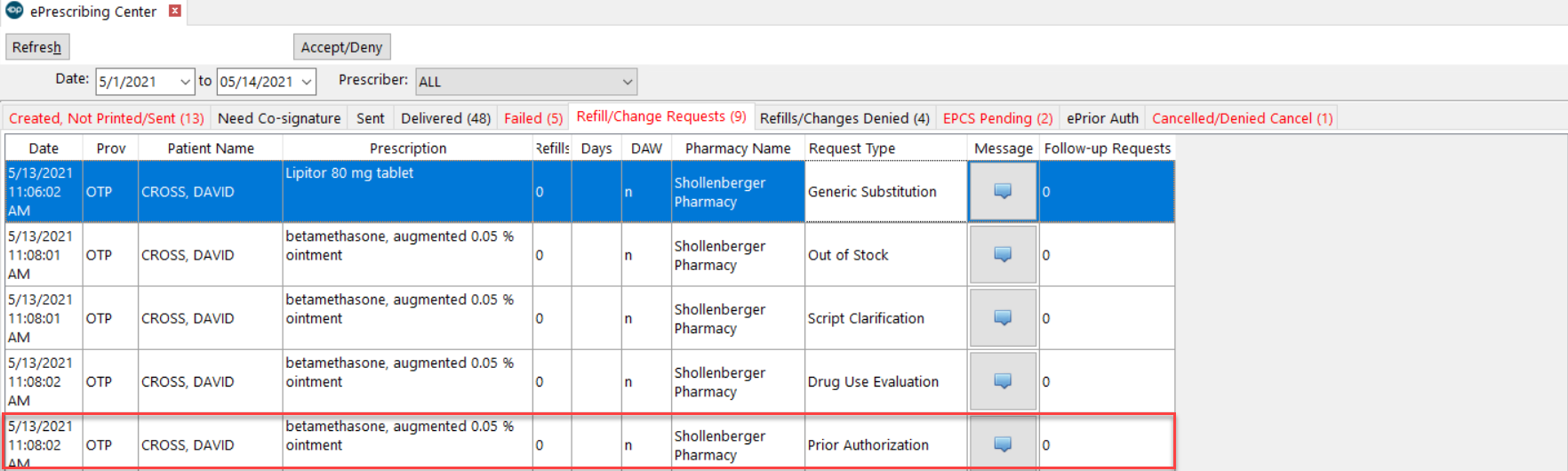
Task: Switch to Need Co-signature tab
Action: pyautogui.click(x=279, y=118)
